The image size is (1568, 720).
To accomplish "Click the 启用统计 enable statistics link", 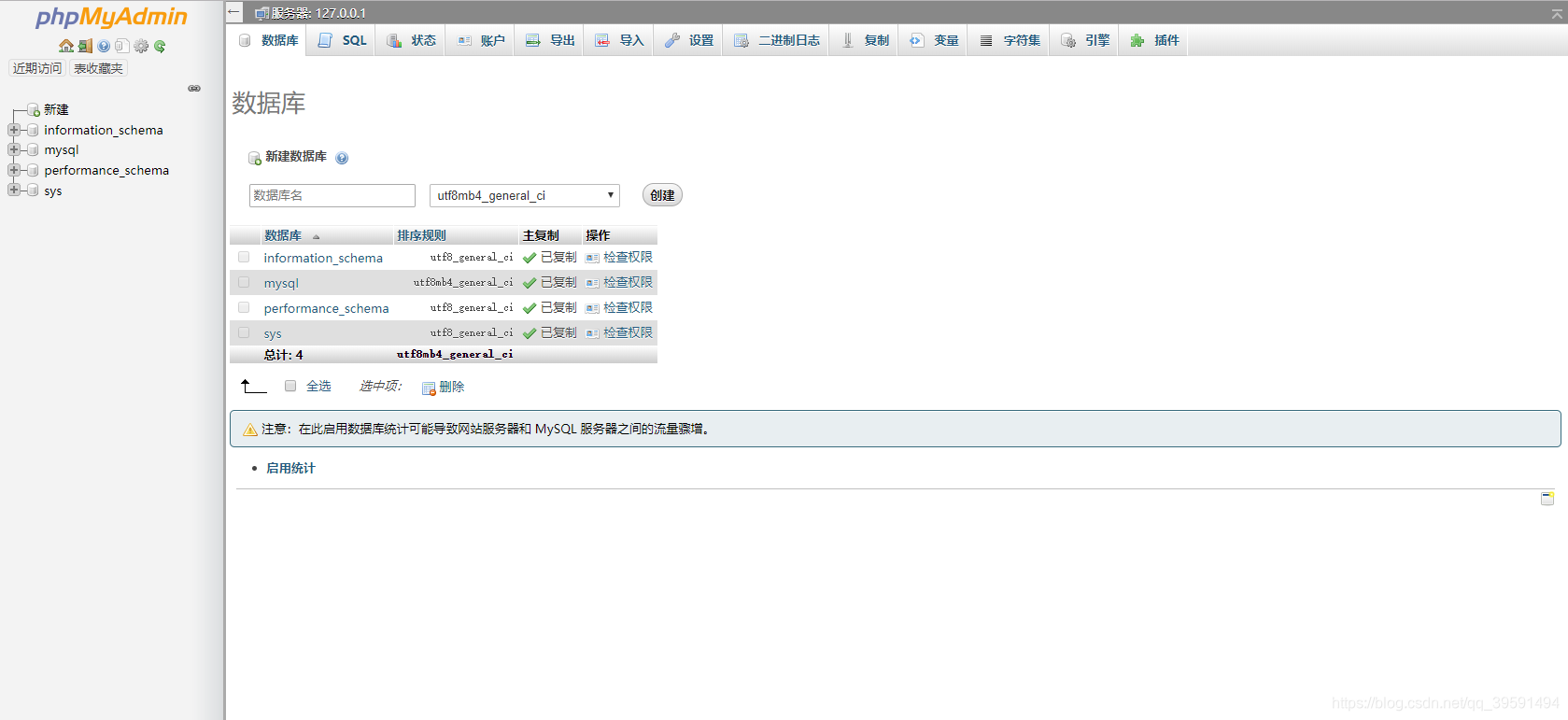I will [290, 468].
